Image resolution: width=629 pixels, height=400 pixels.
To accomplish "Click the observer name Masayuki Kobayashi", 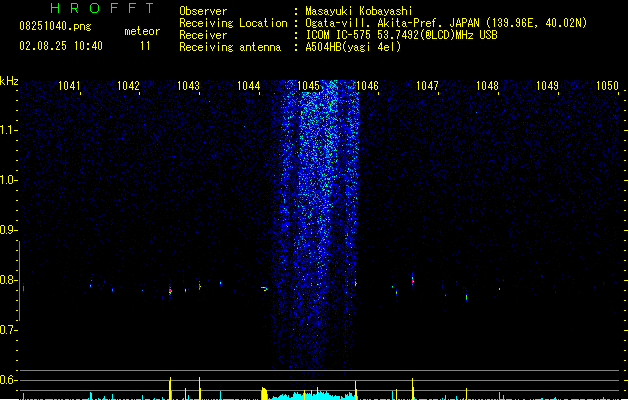I will (x=359, y=11).
